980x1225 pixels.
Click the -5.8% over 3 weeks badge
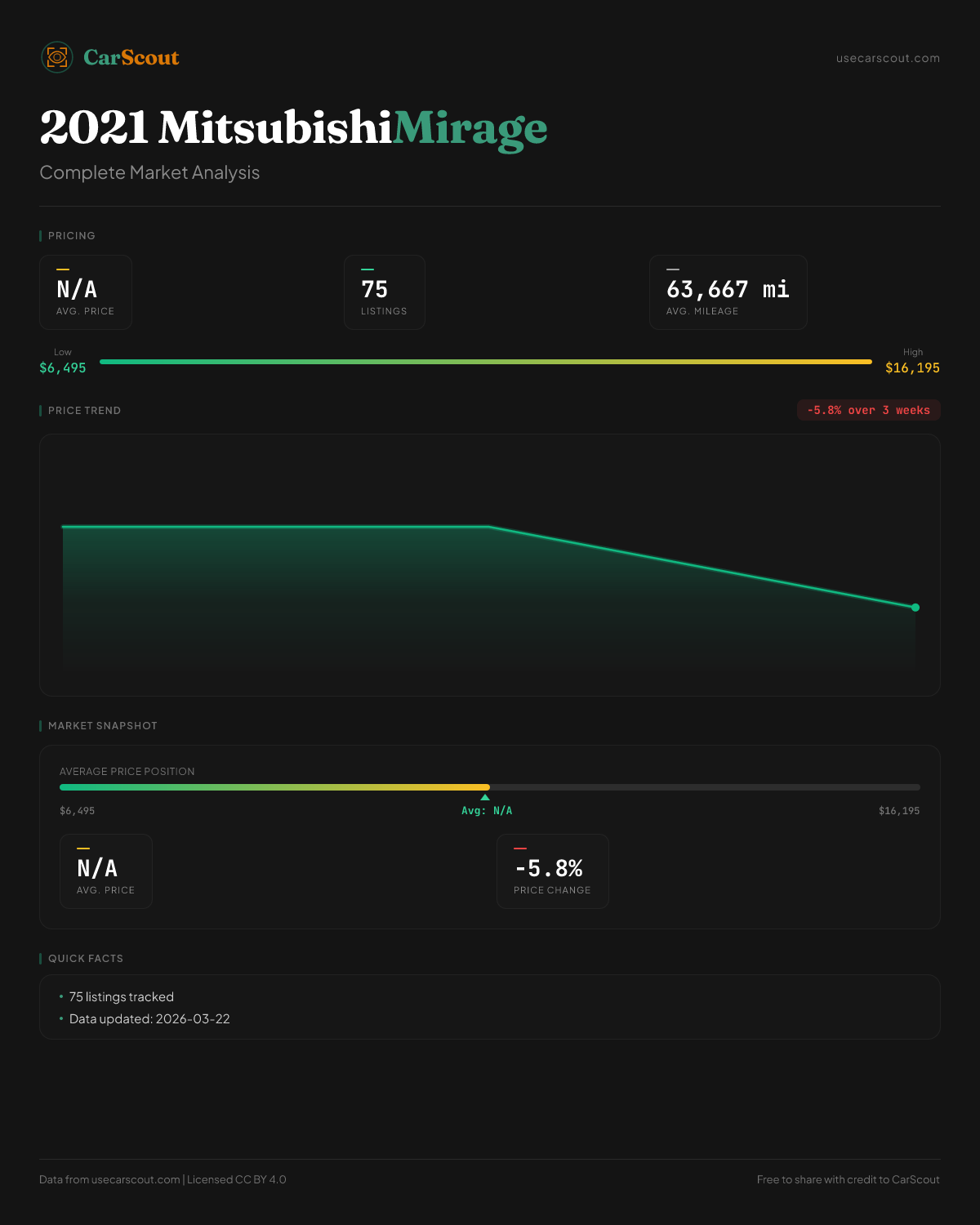click(x=868, y=410)
